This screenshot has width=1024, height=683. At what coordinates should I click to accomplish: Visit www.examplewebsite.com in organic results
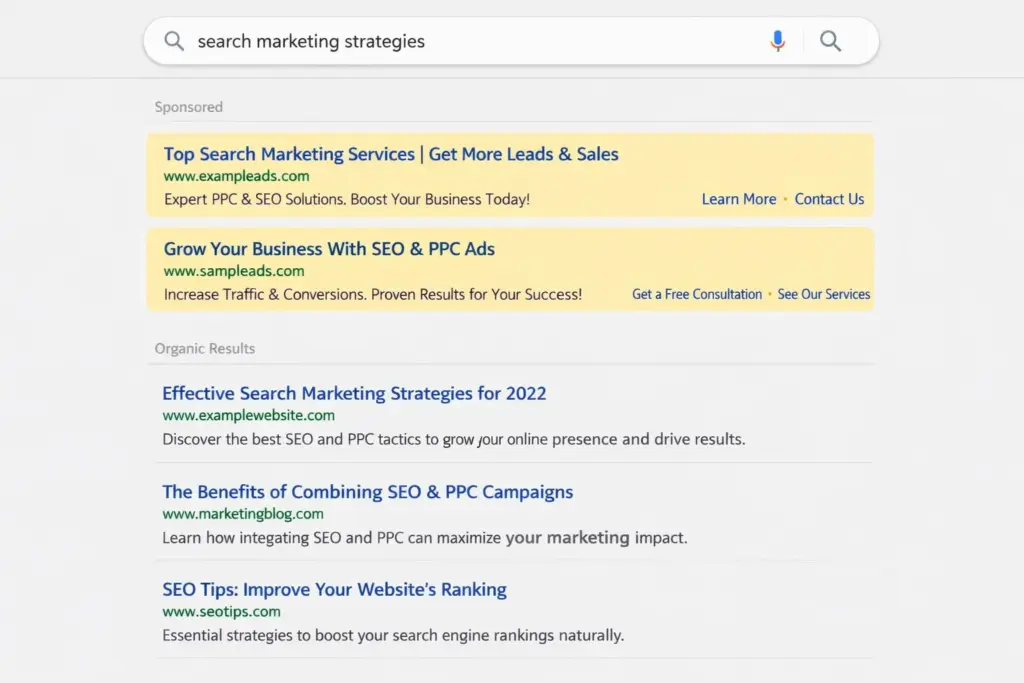[x=248, y=415]
